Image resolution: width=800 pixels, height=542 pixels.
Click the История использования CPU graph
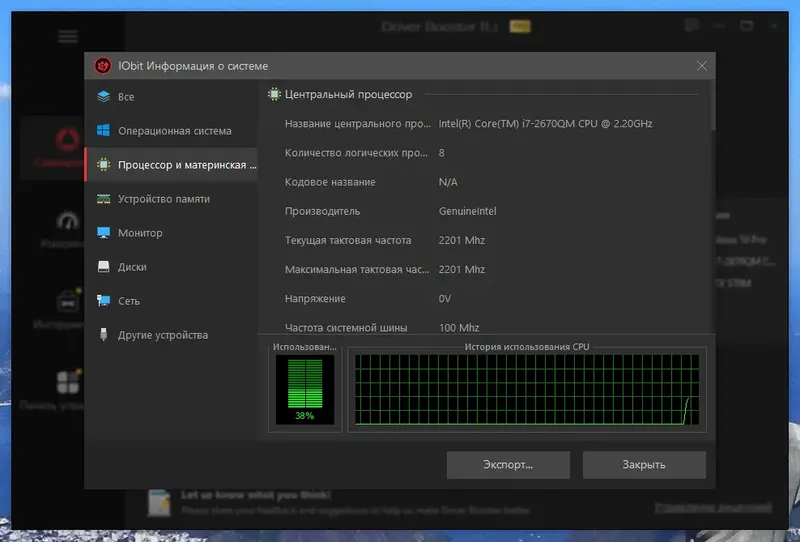(527, 389)
